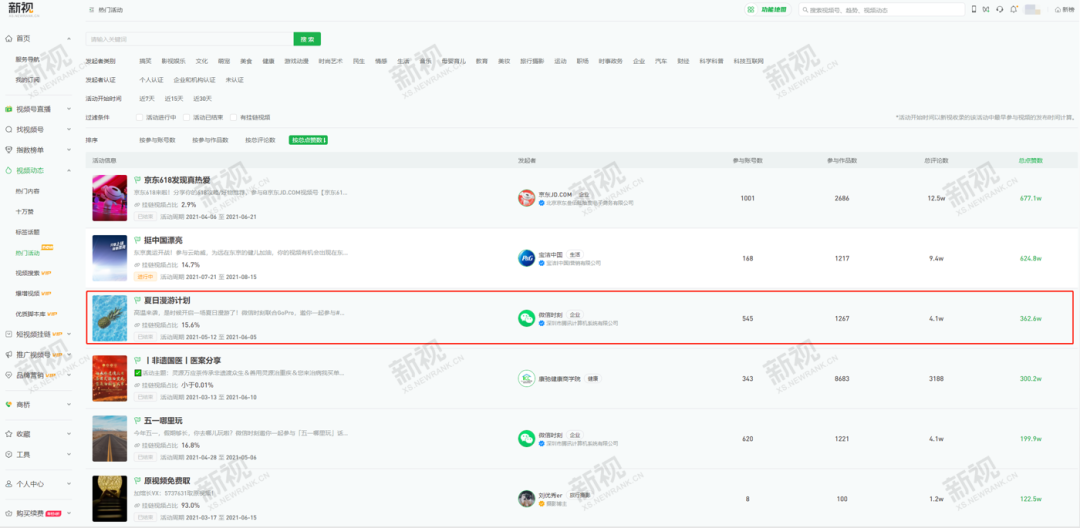Select the 科技互联网 category filter
1080x528 pixels.
pos(749,61)
